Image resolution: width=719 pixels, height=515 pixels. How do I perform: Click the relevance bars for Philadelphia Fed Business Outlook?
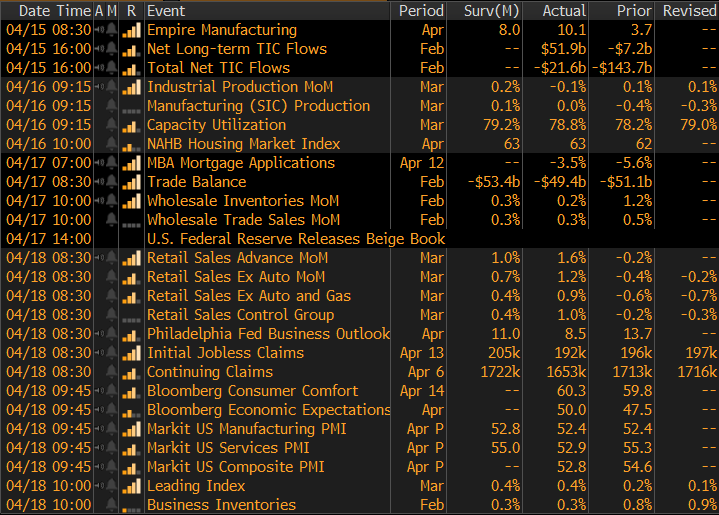click(131, 334)
